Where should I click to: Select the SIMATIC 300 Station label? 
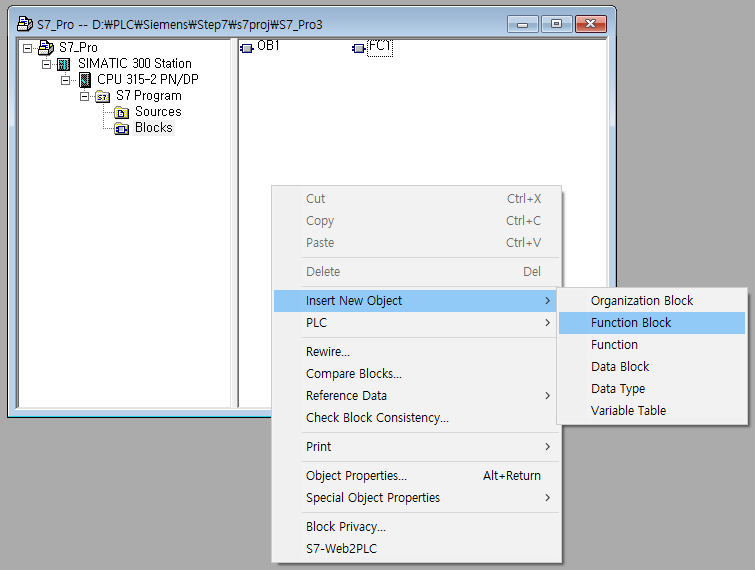point(135,64)
